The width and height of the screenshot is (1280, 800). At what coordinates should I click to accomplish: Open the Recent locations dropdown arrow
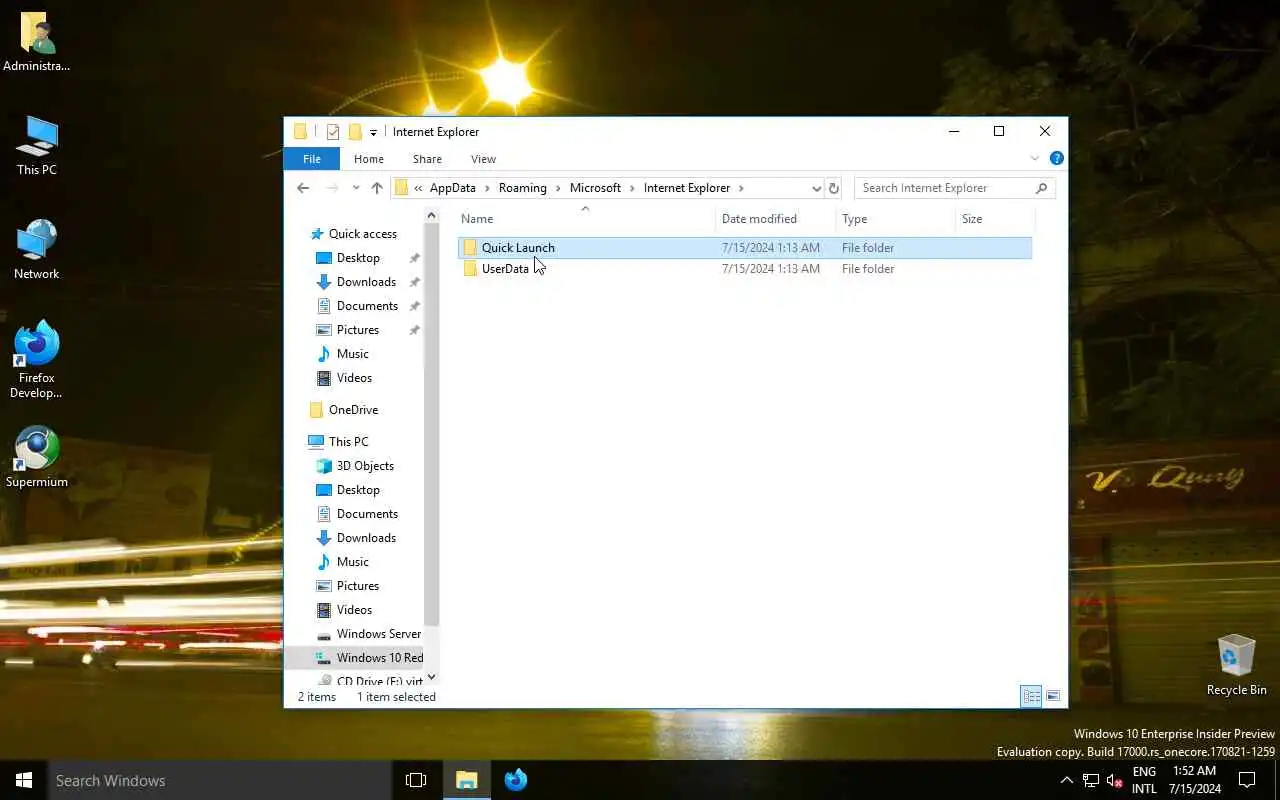tap(355, 188)
